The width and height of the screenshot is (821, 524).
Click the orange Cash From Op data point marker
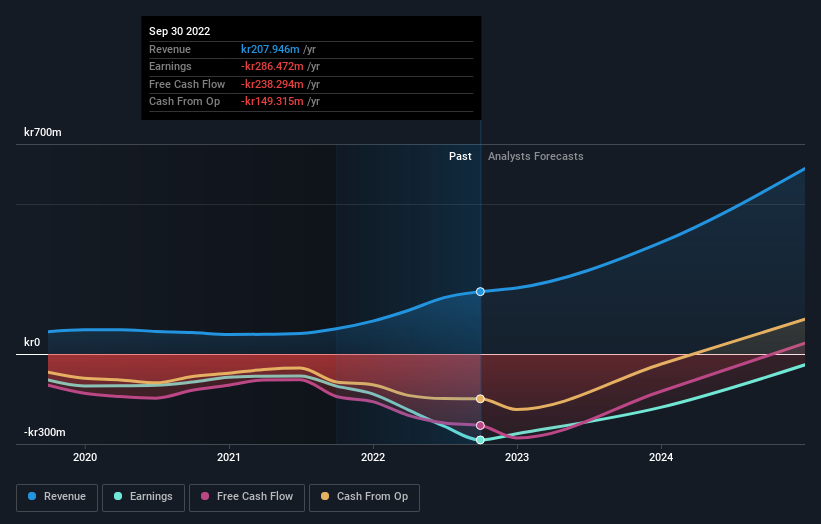pos(480,399)
